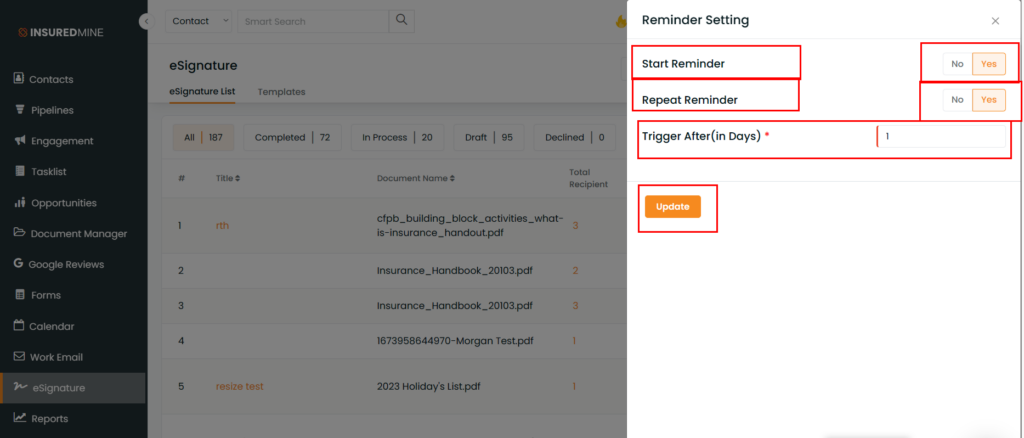Click the search magnifier icon
1024x438 pixels.
coord(402,21)
